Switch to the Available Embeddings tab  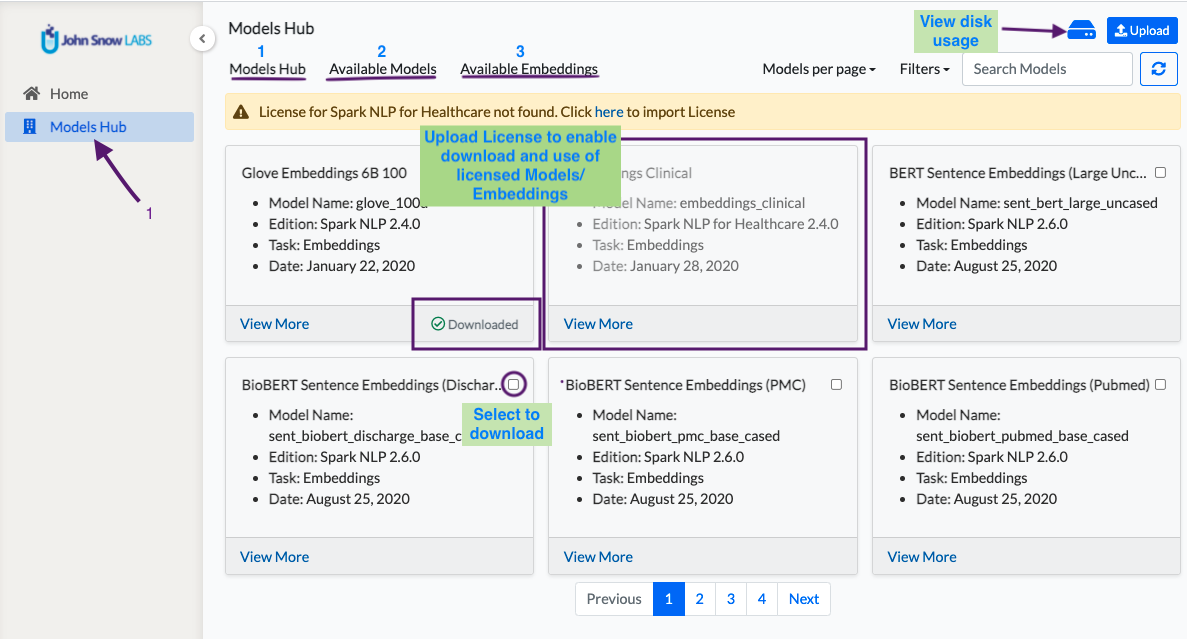coord(528,69)
